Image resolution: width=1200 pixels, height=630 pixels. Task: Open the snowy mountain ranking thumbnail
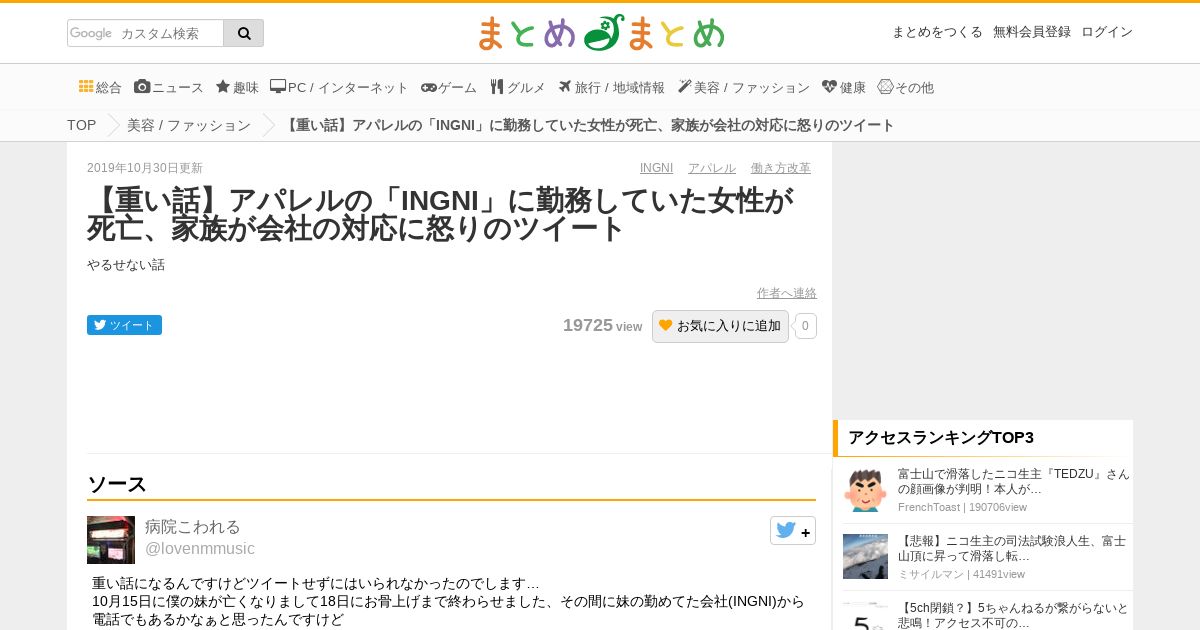865,556
